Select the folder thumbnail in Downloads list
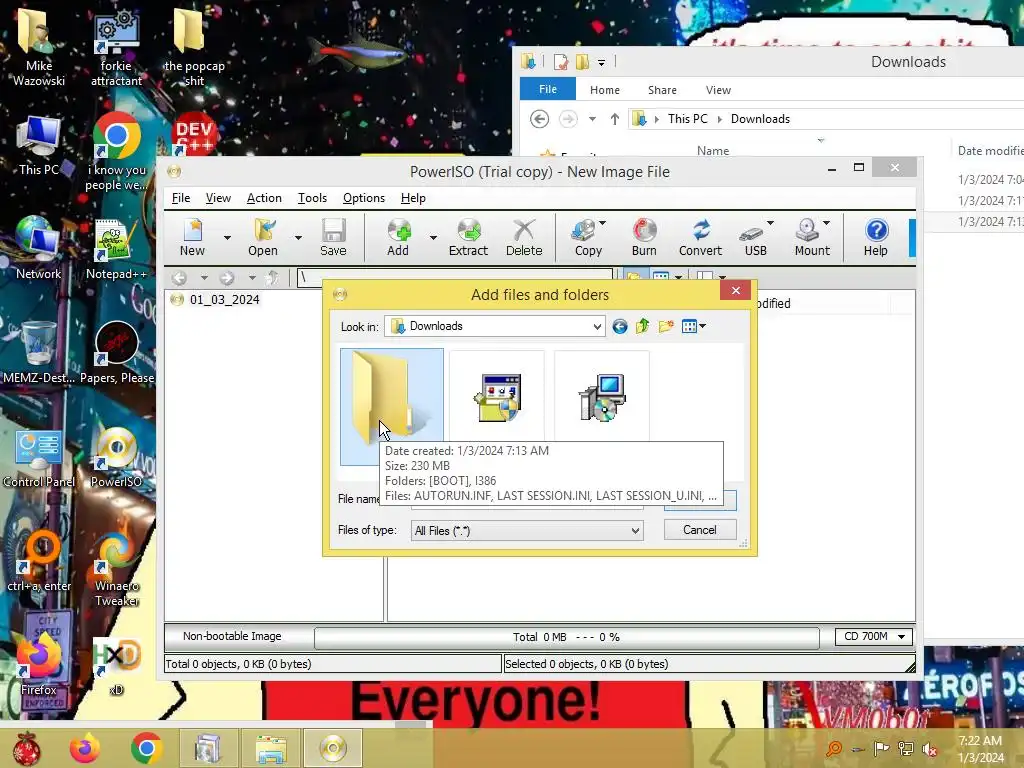The height and width of the screenshot is (768, 1024). tap(392, 406)
